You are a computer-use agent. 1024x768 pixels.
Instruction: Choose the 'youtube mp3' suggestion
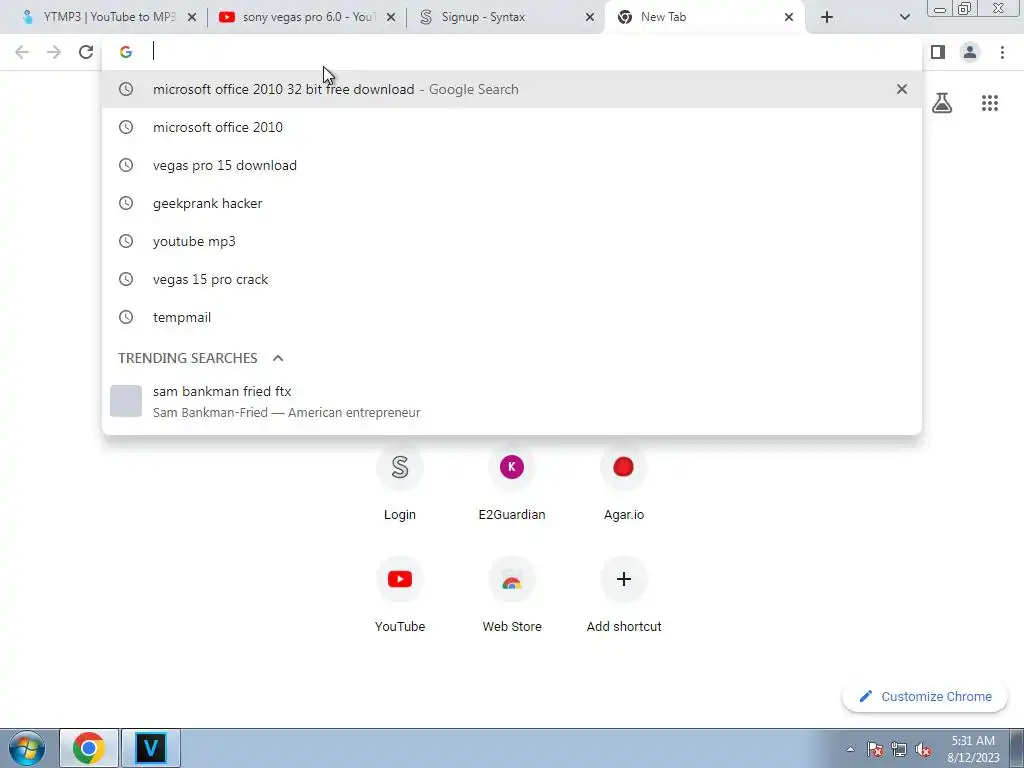click(511, 241)
